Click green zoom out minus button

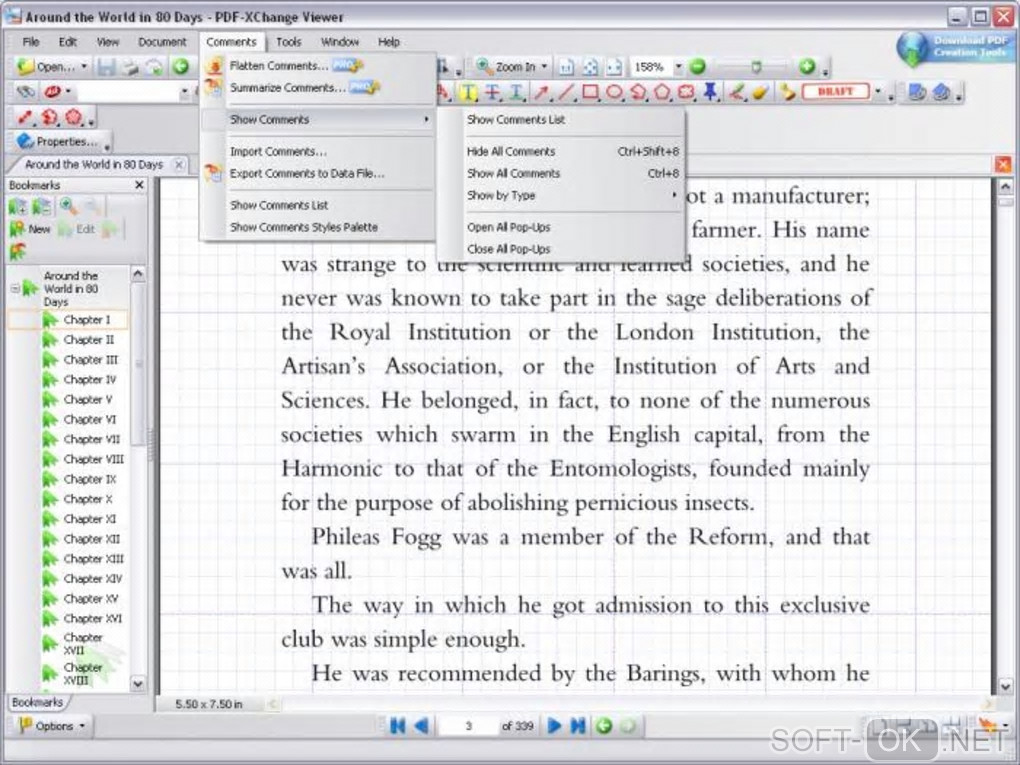point(698,66)
